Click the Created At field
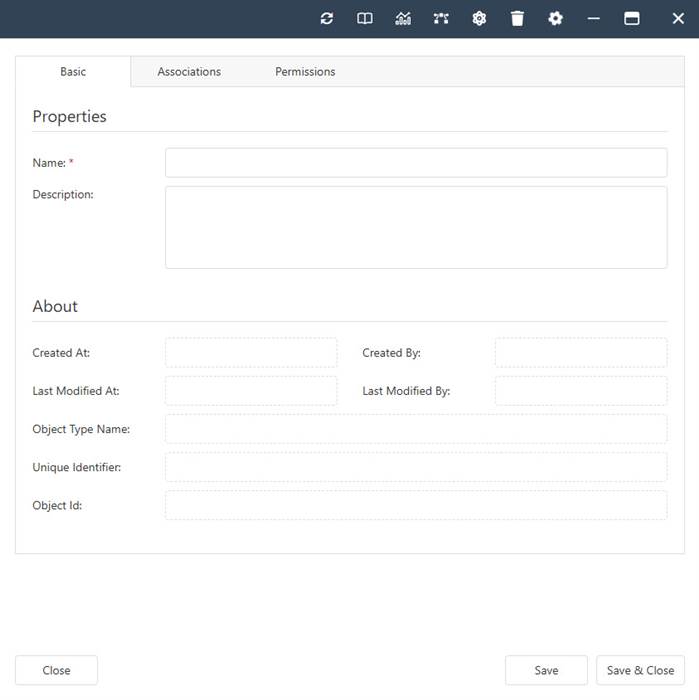 (251, 353)
